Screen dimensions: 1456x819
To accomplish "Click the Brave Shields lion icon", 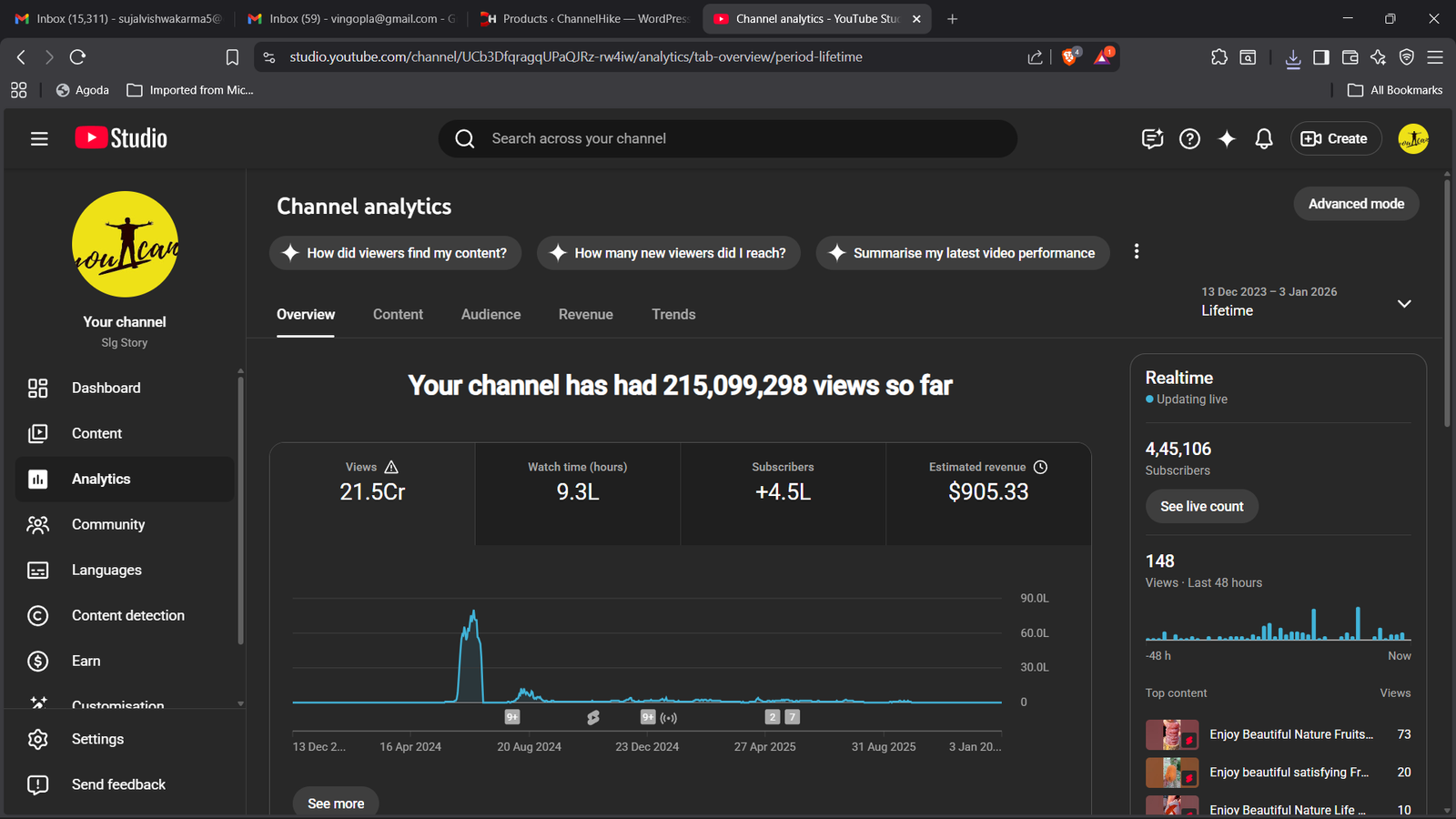I will point(1070,56).
